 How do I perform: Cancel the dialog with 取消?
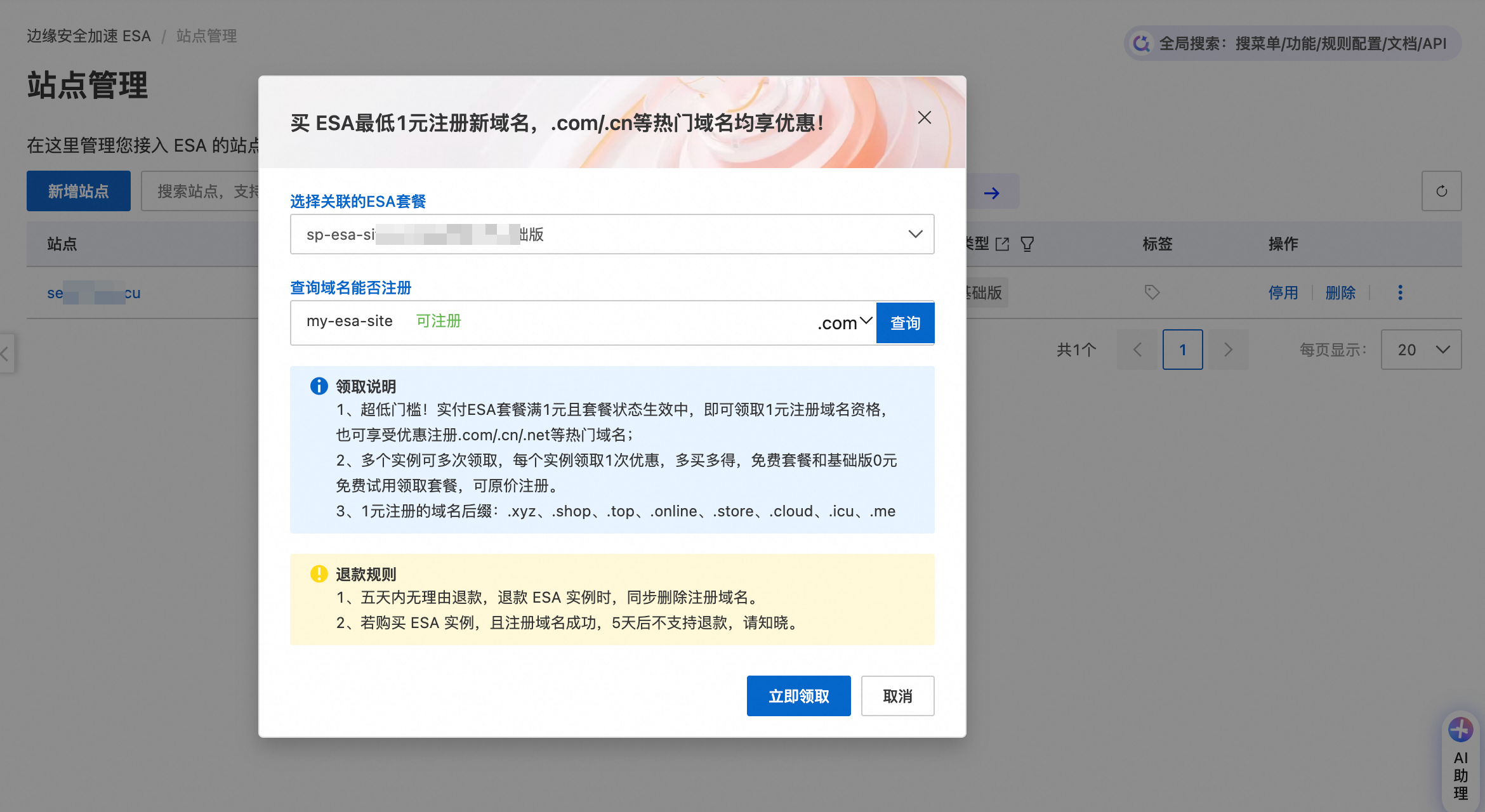click(x=897, y=696)
